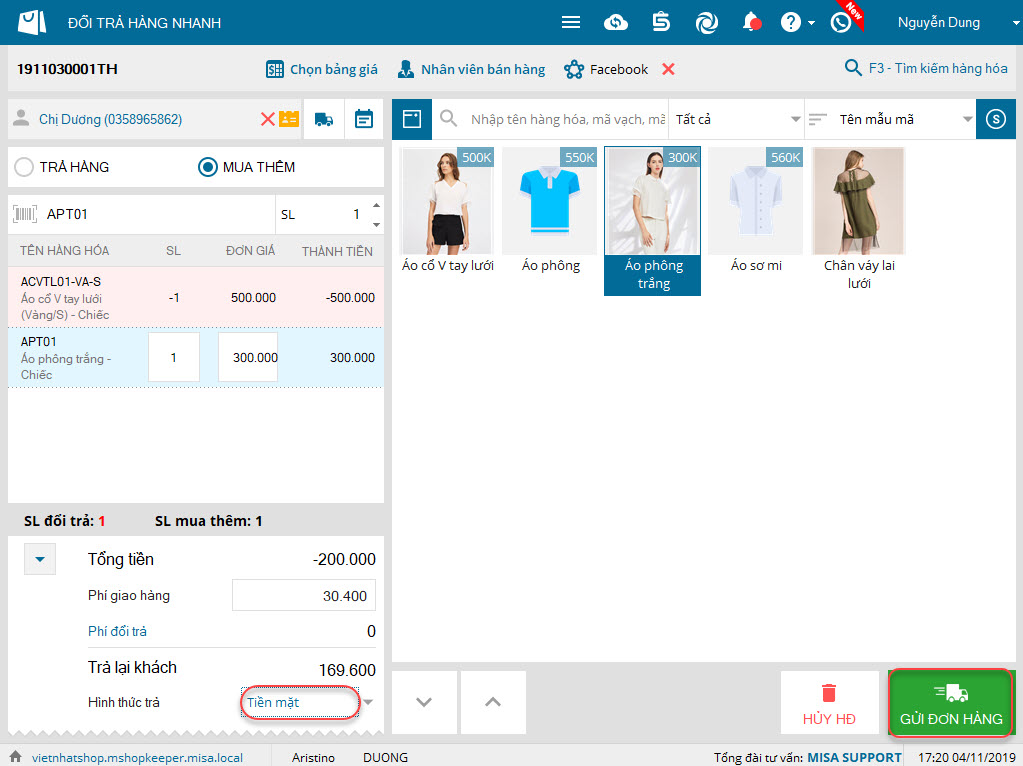
Task: Click the THÀNH TIỀN column header
Action: click(x=337, y=251)
